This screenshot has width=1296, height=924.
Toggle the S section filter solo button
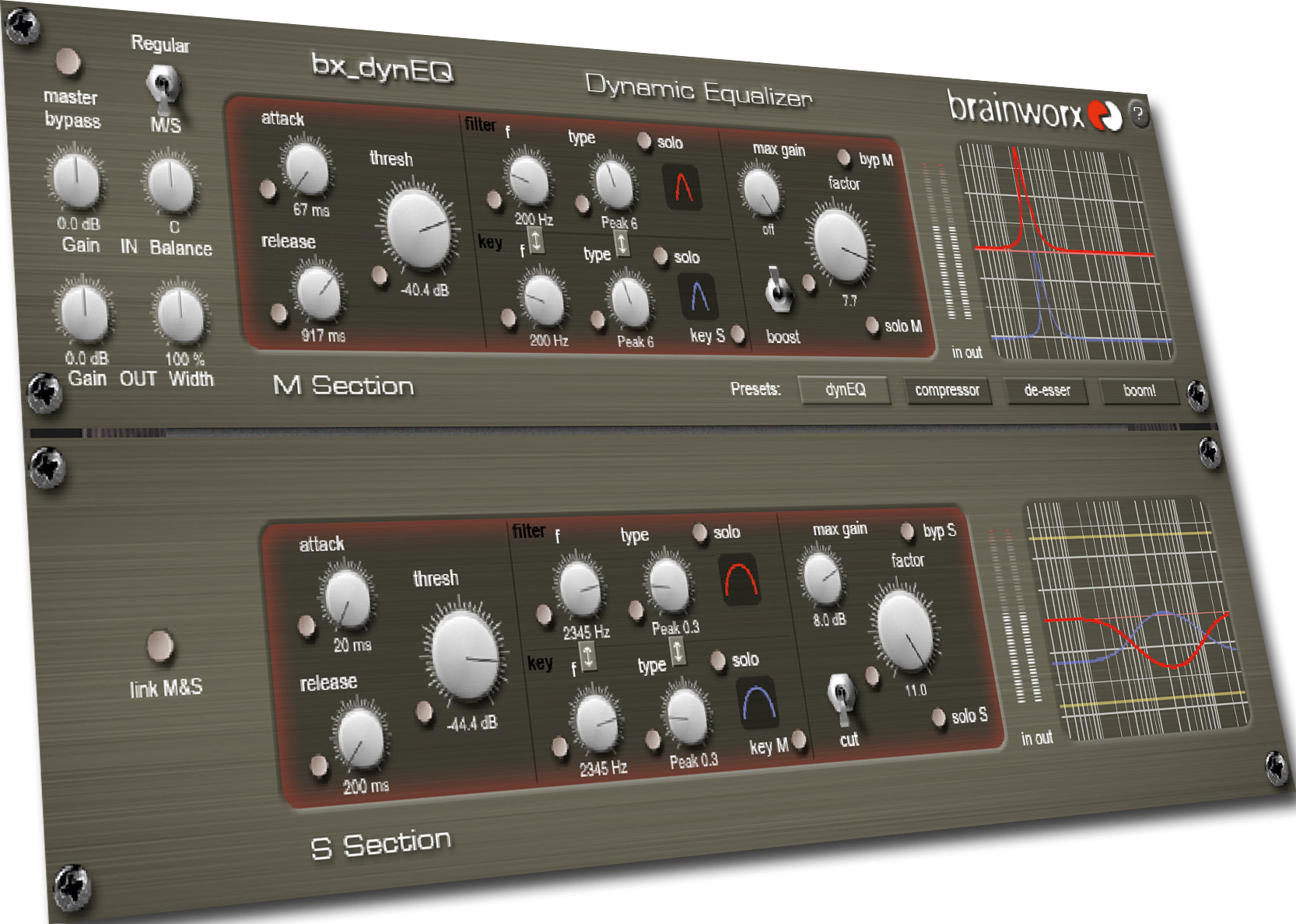699,532
